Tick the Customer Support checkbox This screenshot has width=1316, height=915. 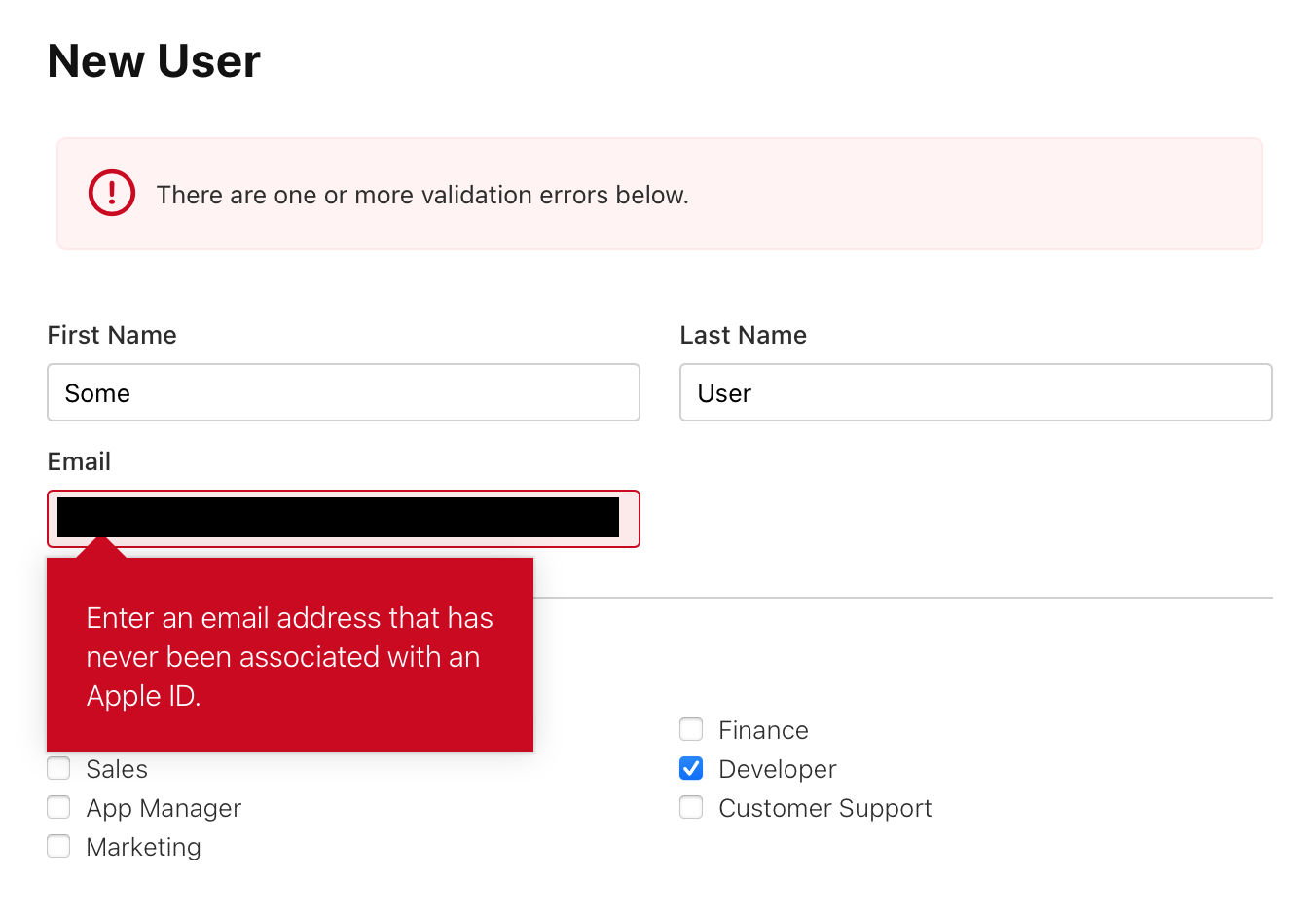[x=691, y=807]
